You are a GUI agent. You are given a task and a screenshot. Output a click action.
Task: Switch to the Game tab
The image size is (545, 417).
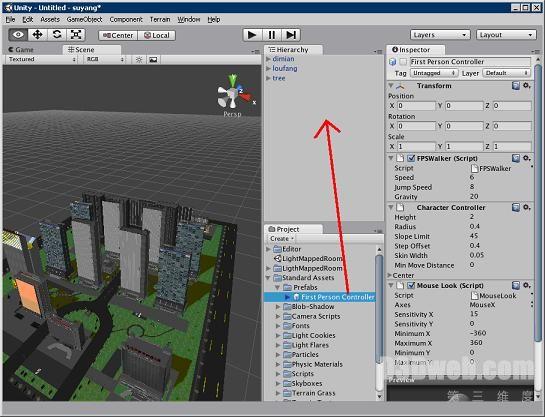tap(22, 50)
